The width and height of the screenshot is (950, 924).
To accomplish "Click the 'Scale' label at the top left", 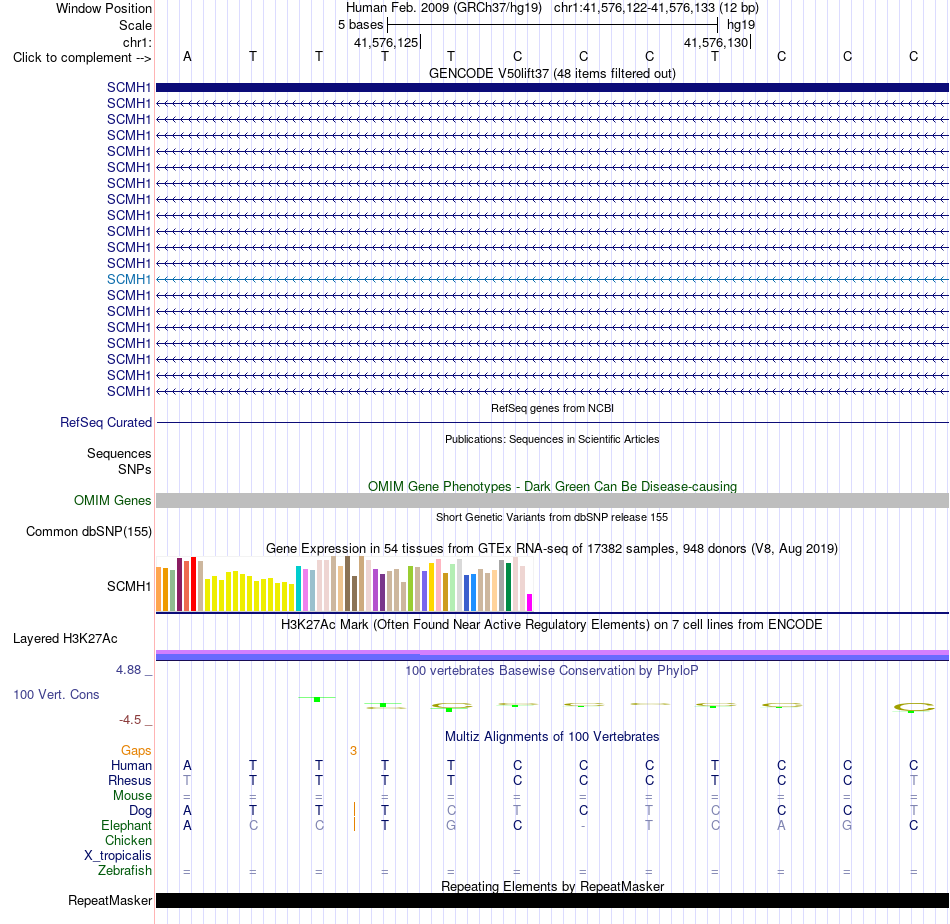I will tap(135, 25).
